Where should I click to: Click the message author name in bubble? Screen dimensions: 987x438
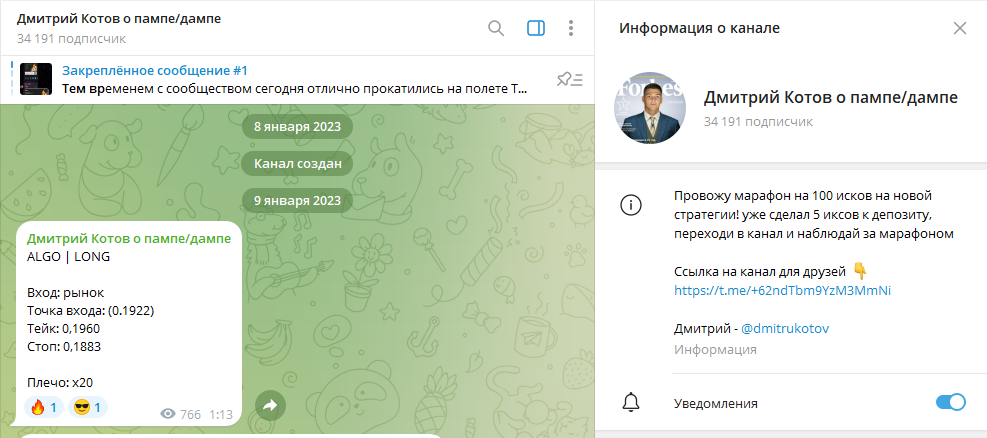[x=128, y=239]
